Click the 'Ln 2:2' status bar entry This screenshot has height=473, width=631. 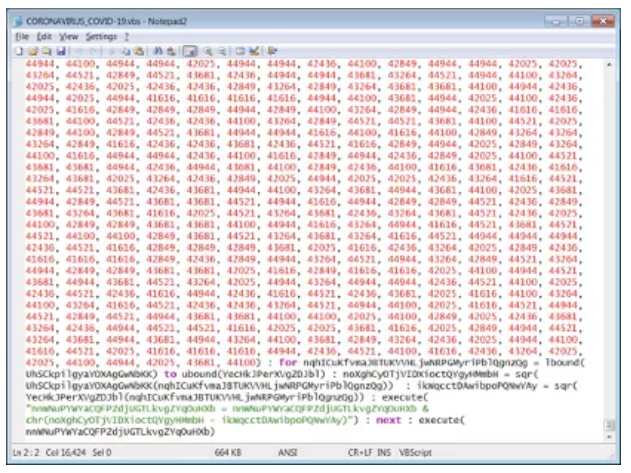(26, 452)
